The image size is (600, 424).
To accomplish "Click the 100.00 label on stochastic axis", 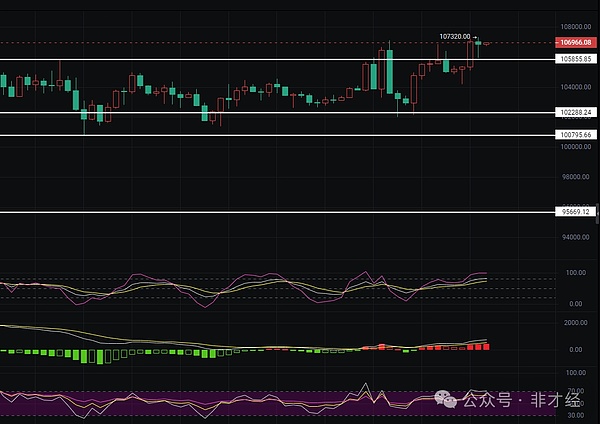I will [x=574, y=272].
